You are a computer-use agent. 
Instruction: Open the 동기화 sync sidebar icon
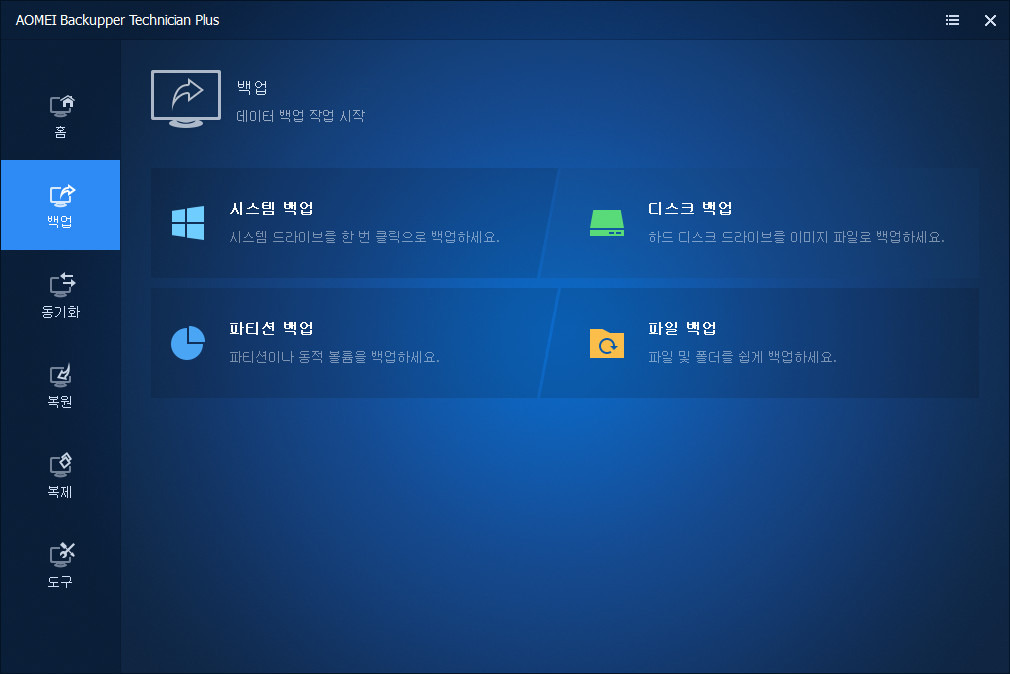[62, 285]
